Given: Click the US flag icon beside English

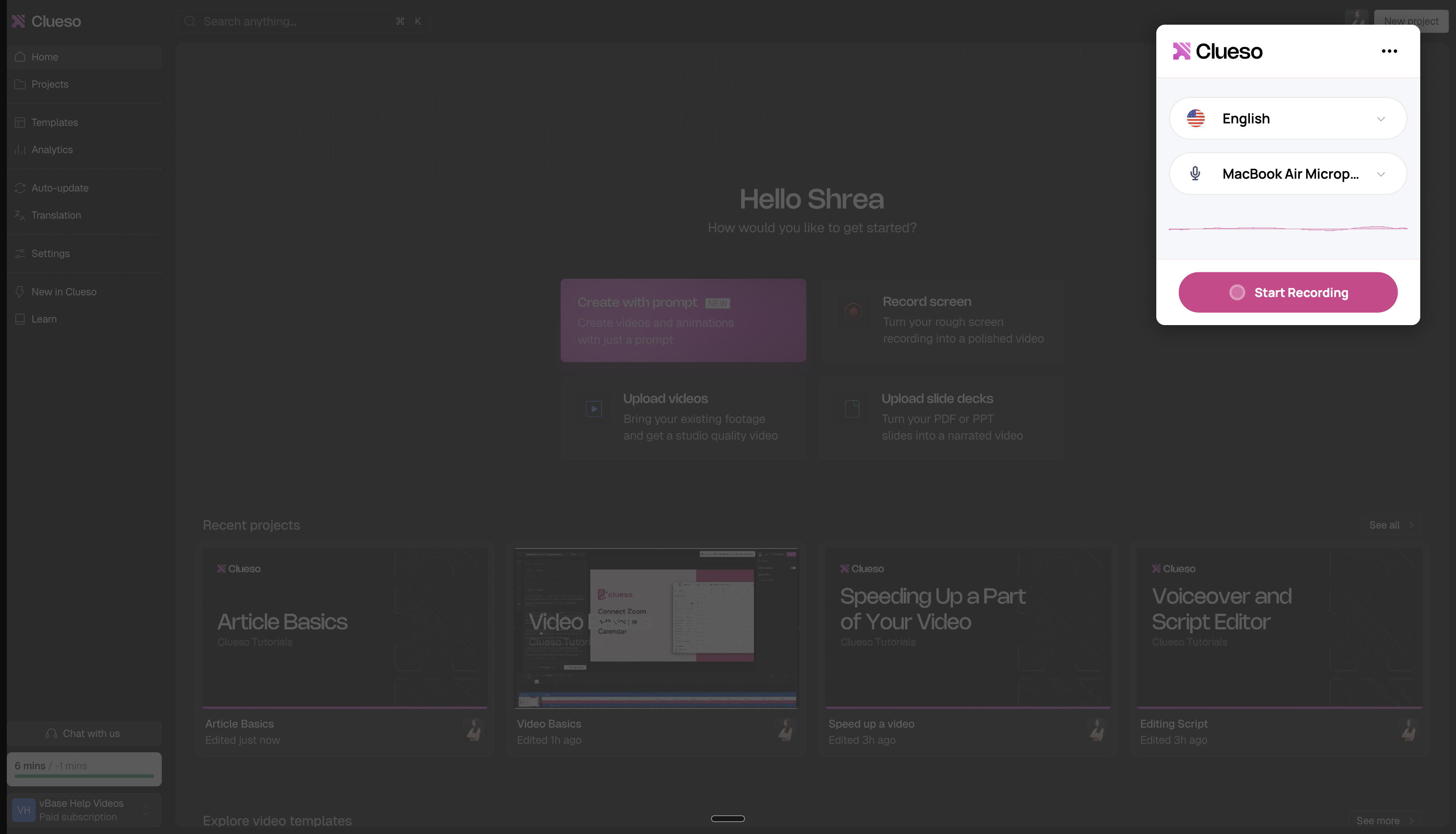Looking at the screenshot, I should coord(1196,119).
